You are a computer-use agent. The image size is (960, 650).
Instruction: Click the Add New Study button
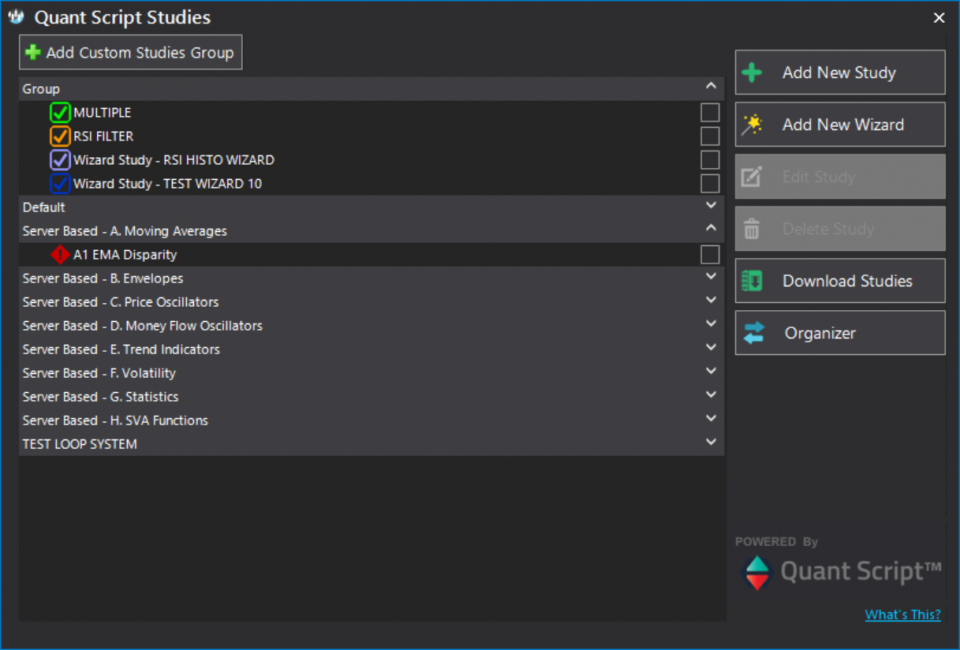(840, 73)
